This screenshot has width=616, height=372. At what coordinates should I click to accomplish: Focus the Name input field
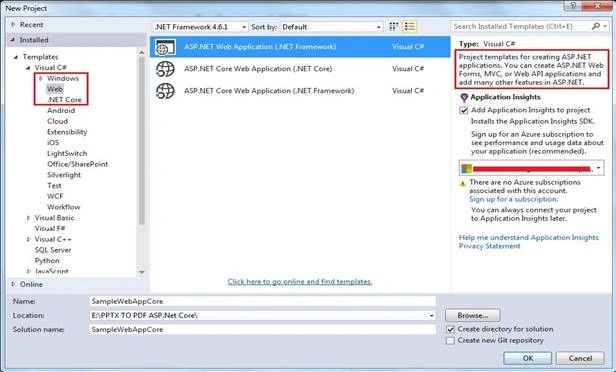(262, 301)
